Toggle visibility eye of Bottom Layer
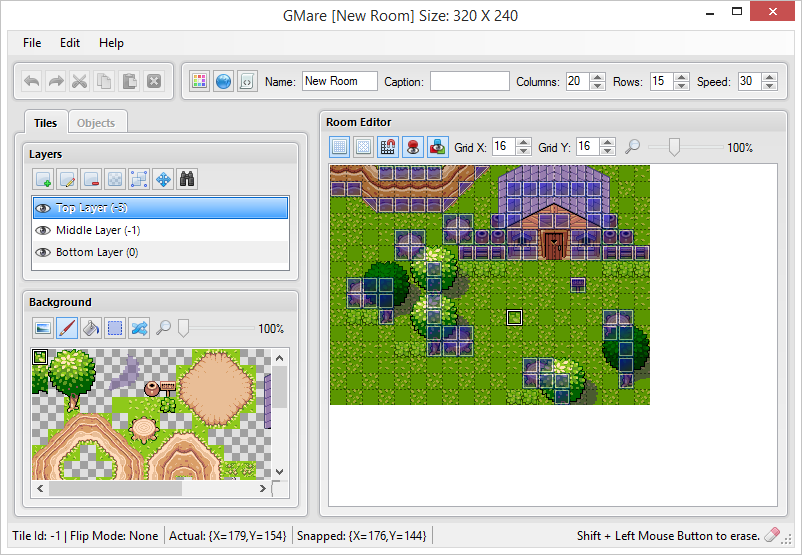Viewport: 802px width, 555px height. (x=43, y=252)
